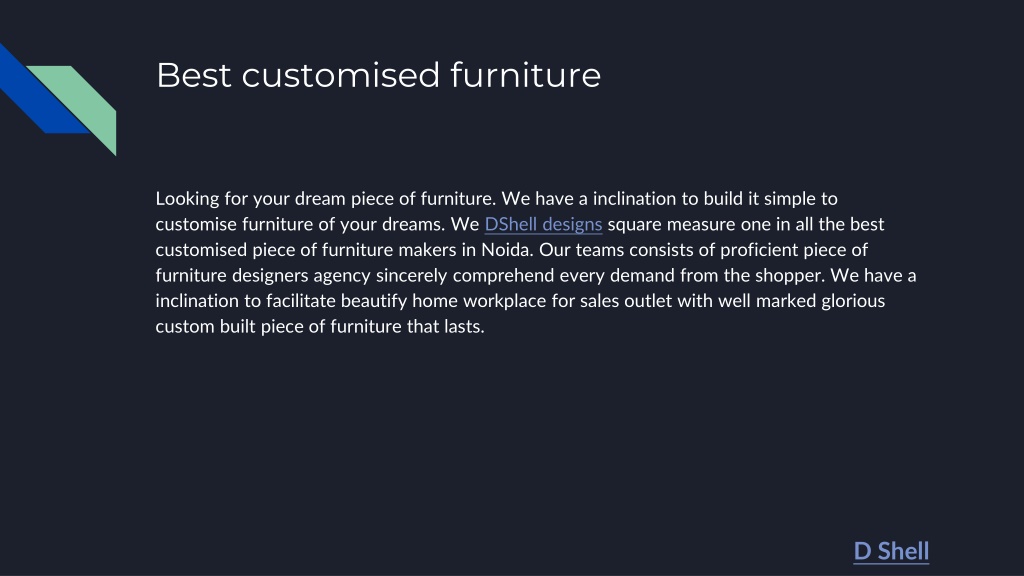
Task: Click the D Shell footer link
Action: [x=891, y=551]
